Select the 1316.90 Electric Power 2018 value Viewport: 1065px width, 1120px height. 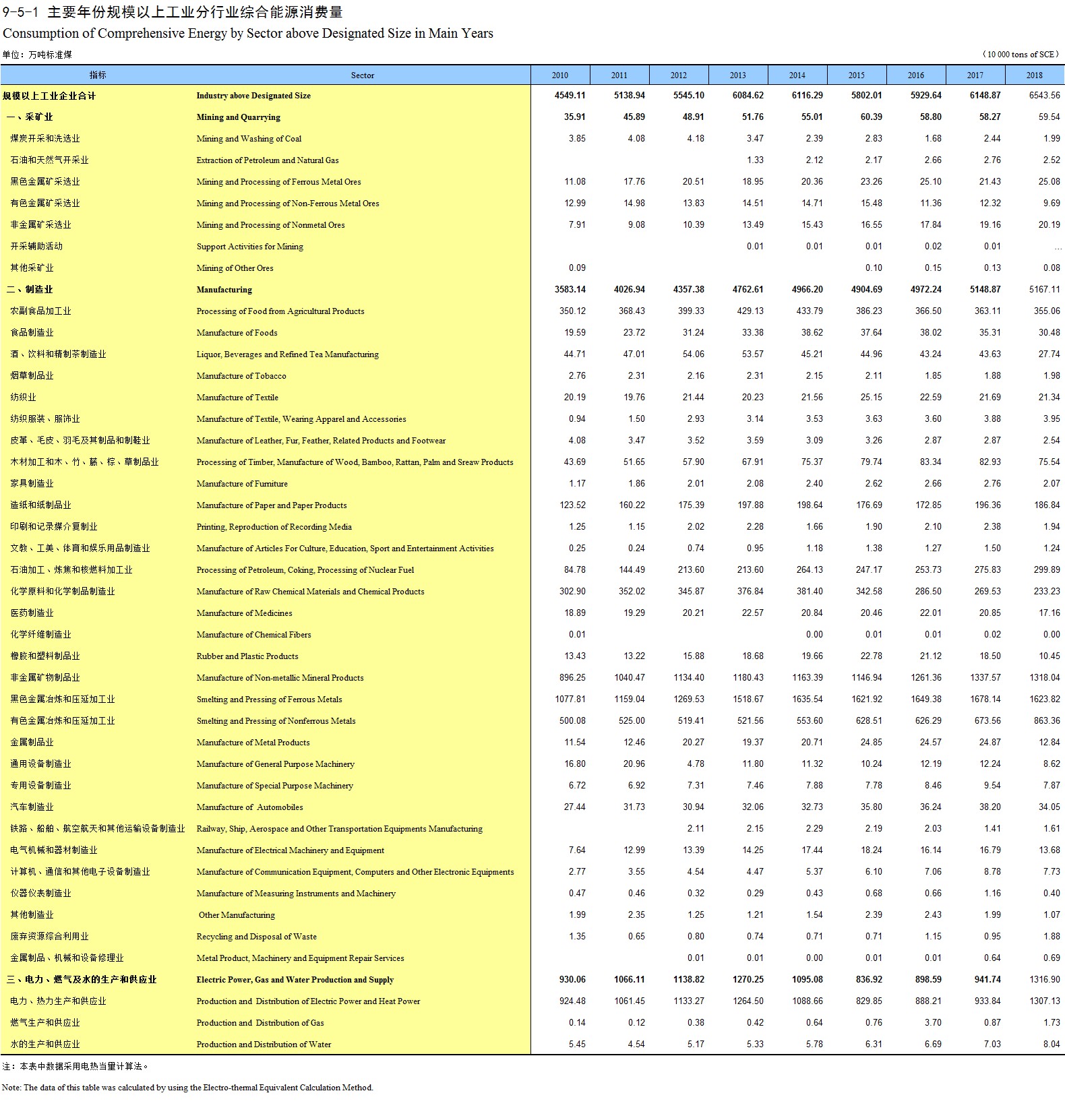click(x=1044, y=980)
